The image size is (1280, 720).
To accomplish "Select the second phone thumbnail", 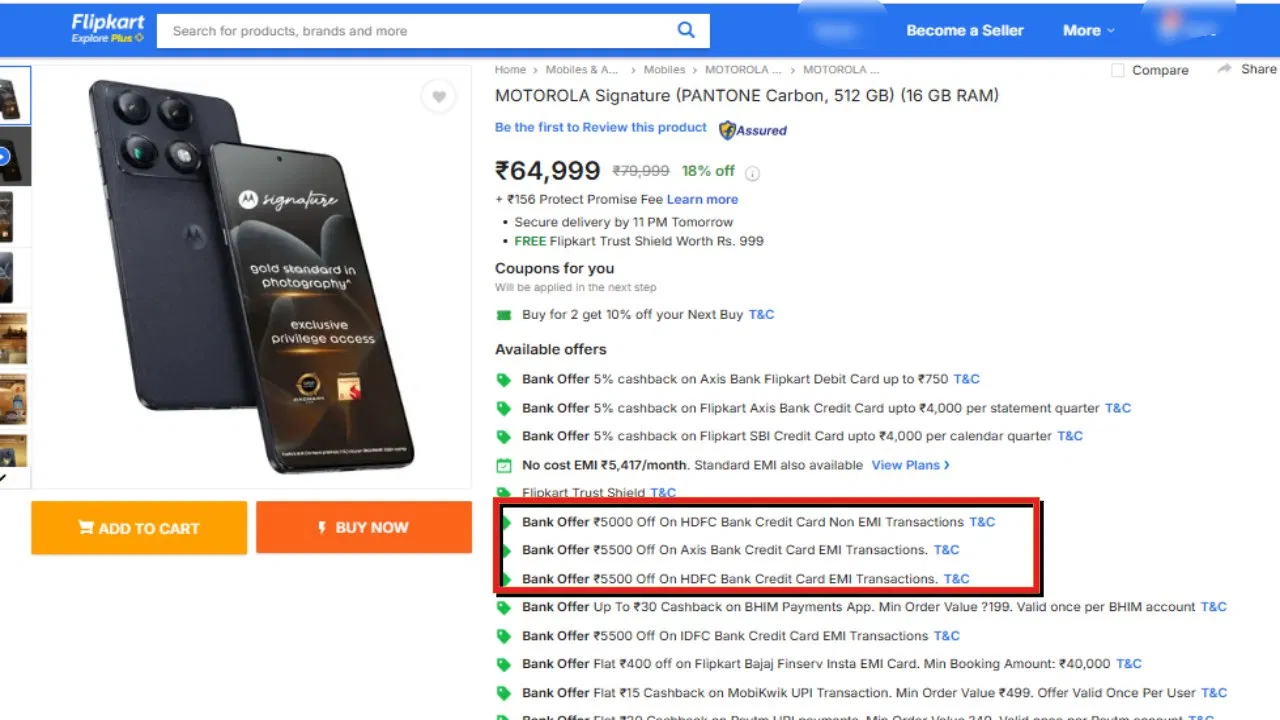I will 14,156.
